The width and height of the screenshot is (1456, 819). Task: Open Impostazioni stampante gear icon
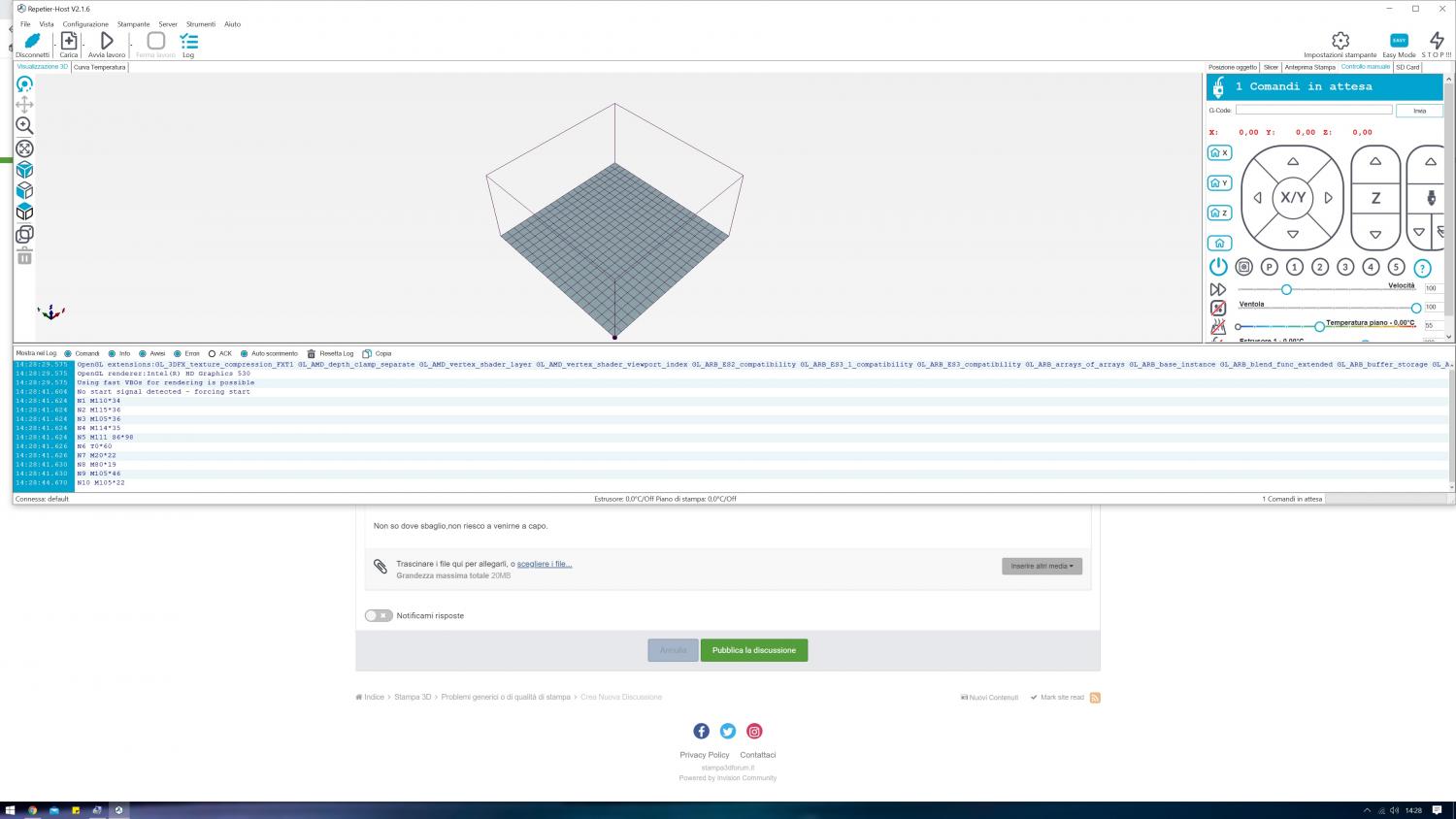1340,41
